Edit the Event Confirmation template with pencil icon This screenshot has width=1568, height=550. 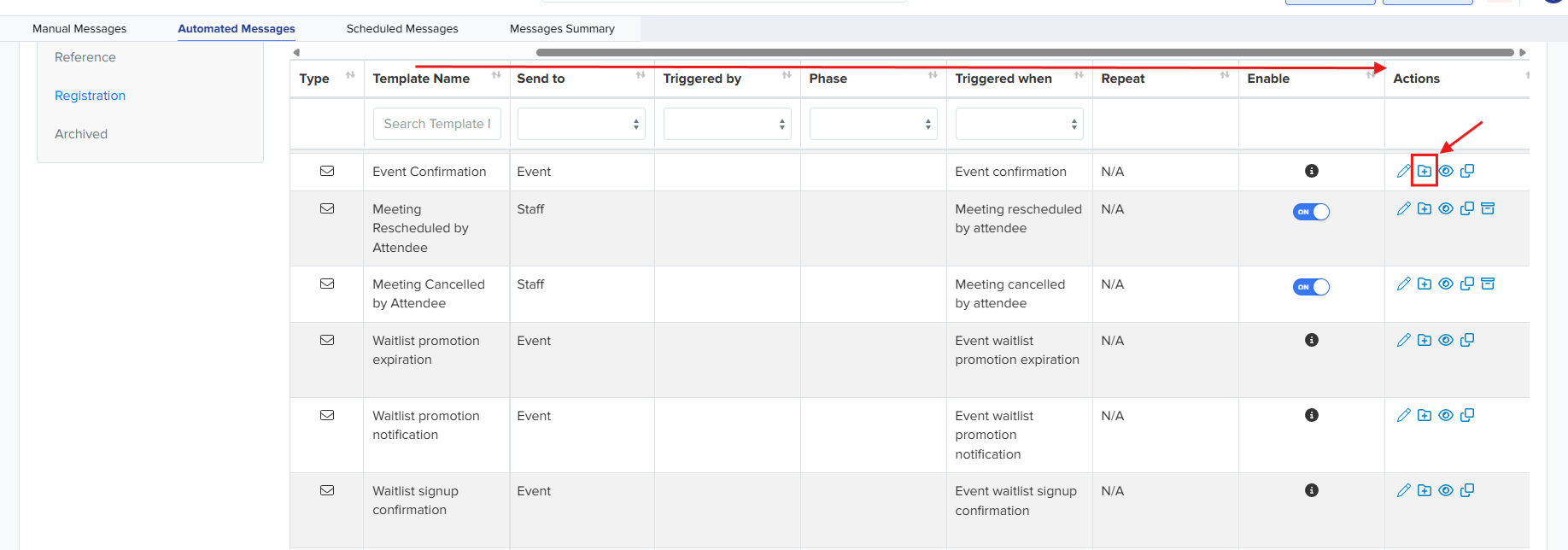point(1403,171)
